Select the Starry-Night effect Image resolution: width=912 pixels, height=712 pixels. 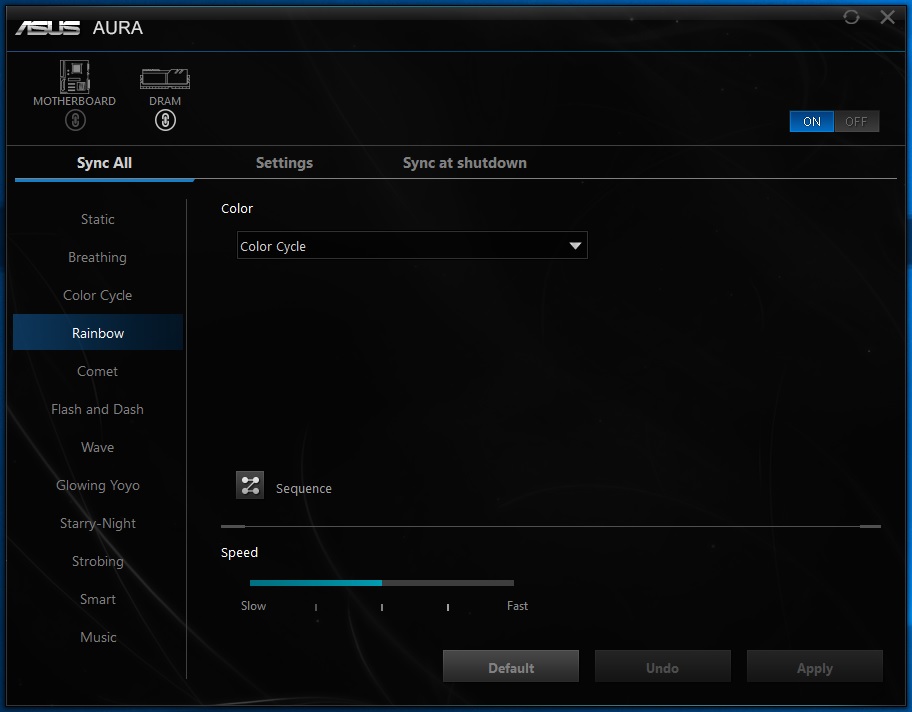(98, 523)
